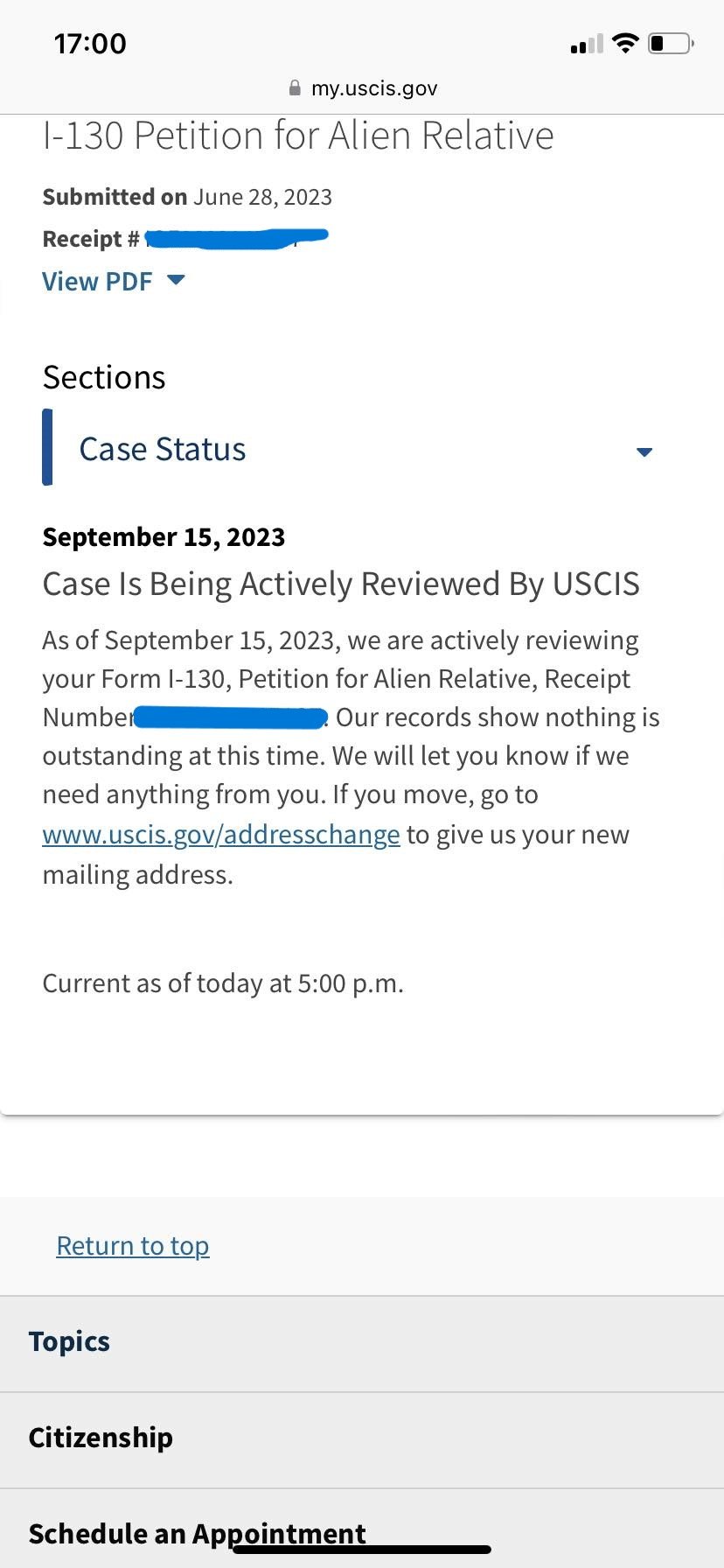Viewport: 724px width, 1568px height.
Task: Tap the 17:00 clock in status bar
Action: click(x=90, y=44)
